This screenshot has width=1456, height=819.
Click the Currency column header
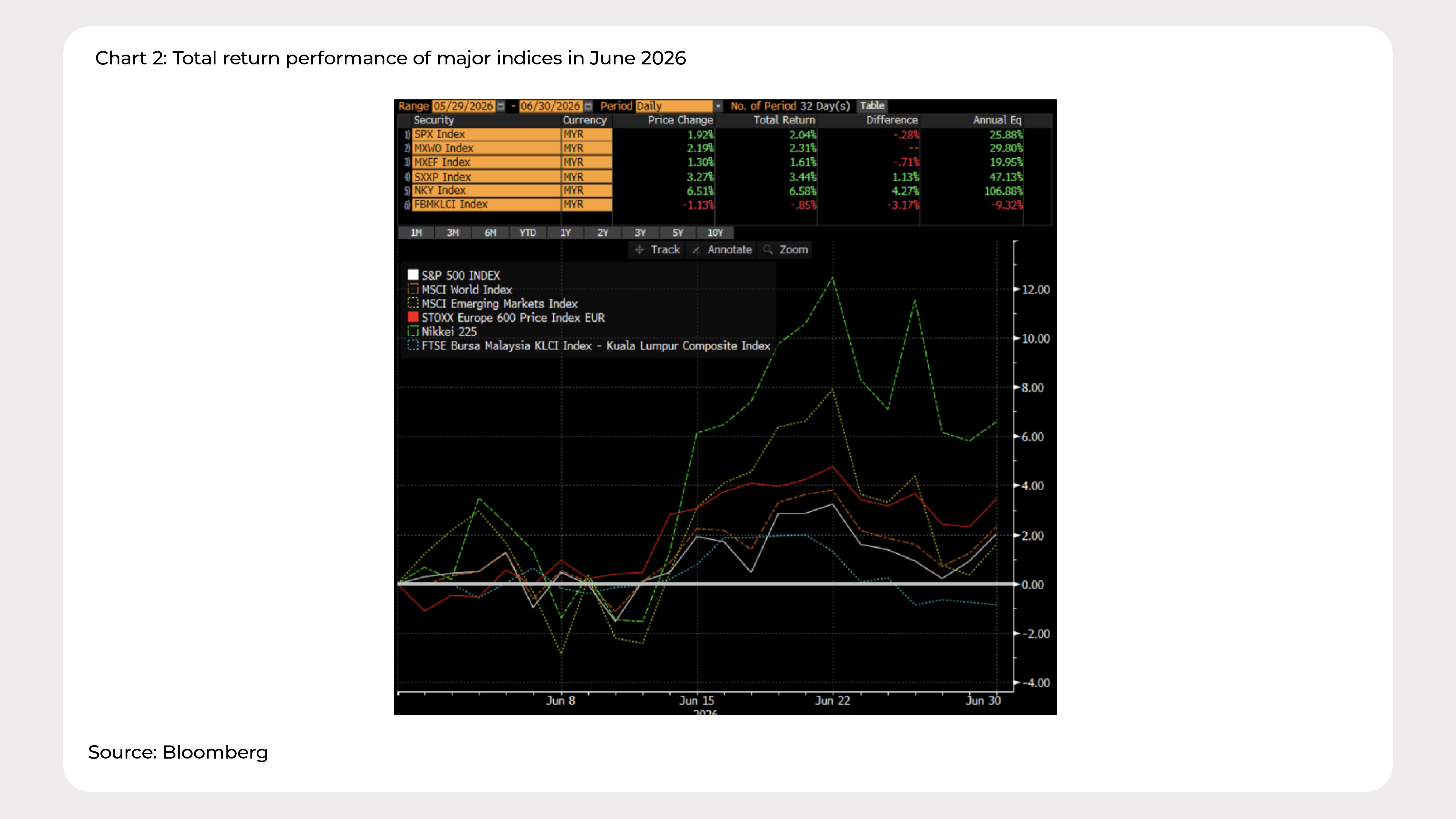585,120
